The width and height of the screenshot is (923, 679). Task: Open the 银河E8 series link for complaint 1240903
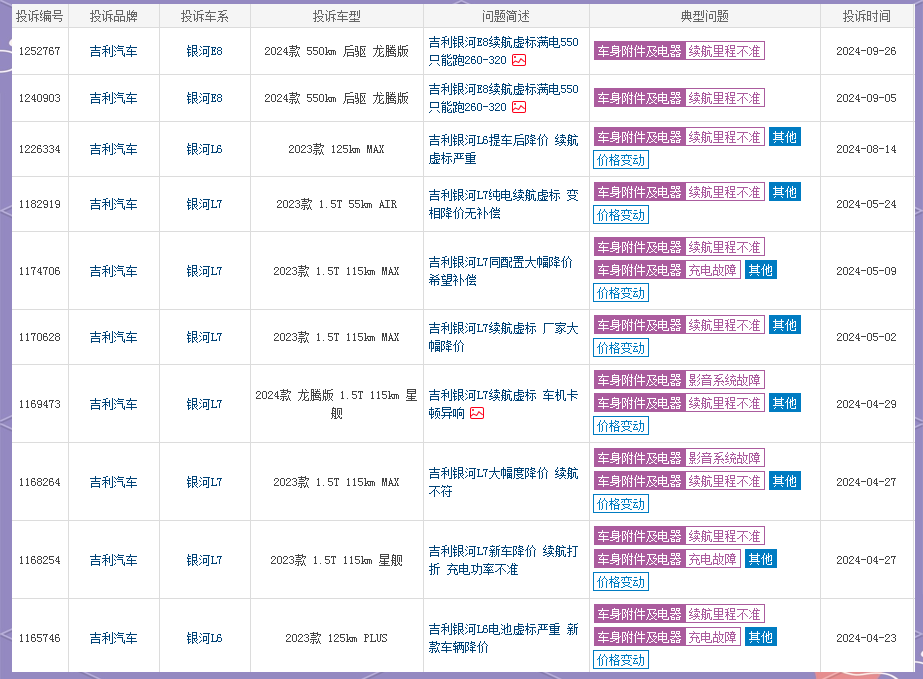click(204, 98)
